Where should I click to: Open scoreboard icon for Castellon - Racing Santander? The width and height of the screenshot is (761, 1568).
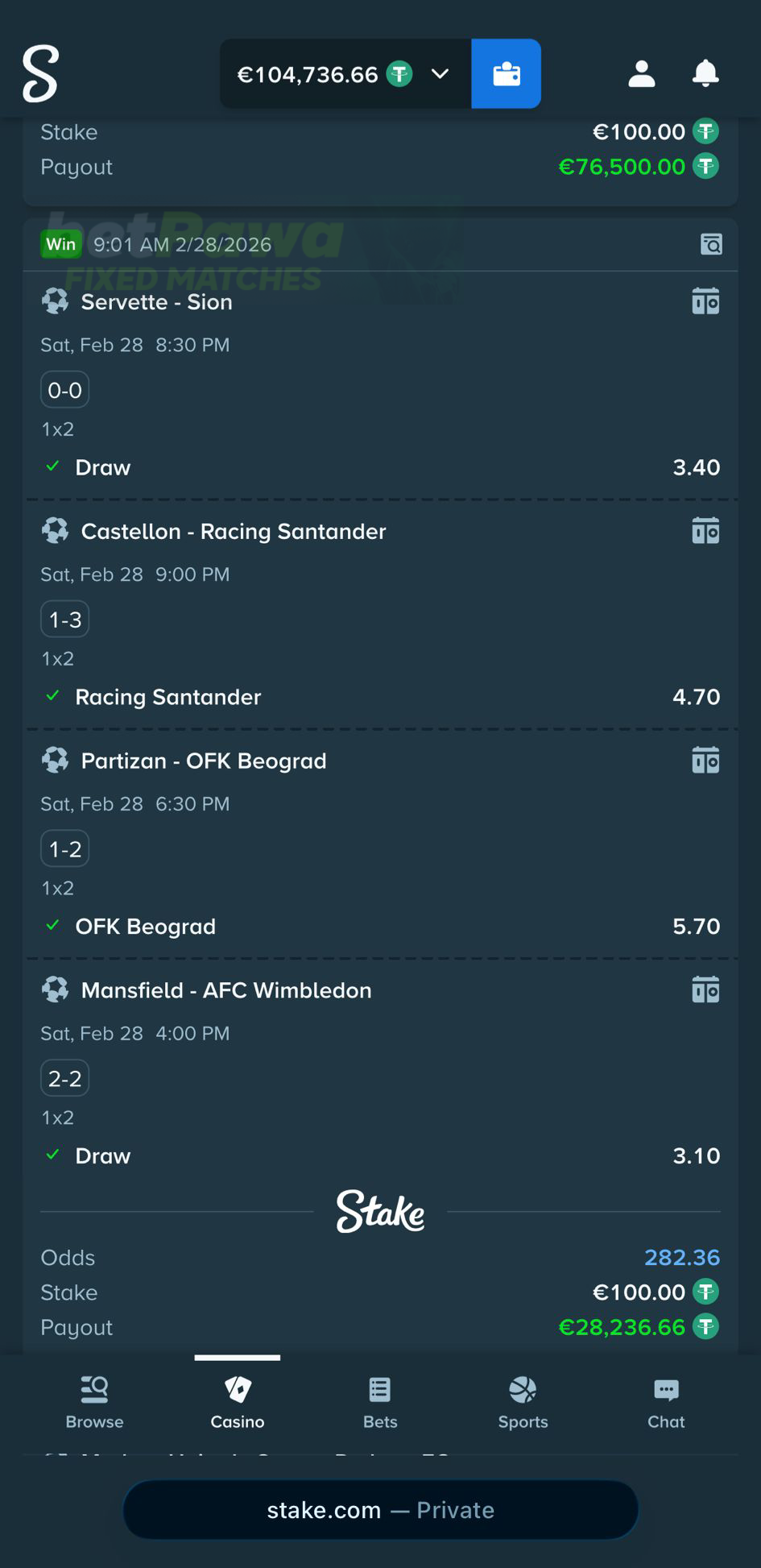705,531
